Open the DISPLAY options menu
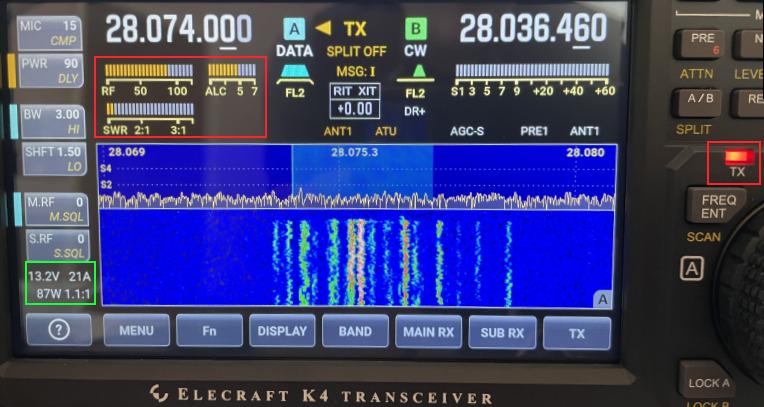764x407 pixels. click(x=282, y=331)
